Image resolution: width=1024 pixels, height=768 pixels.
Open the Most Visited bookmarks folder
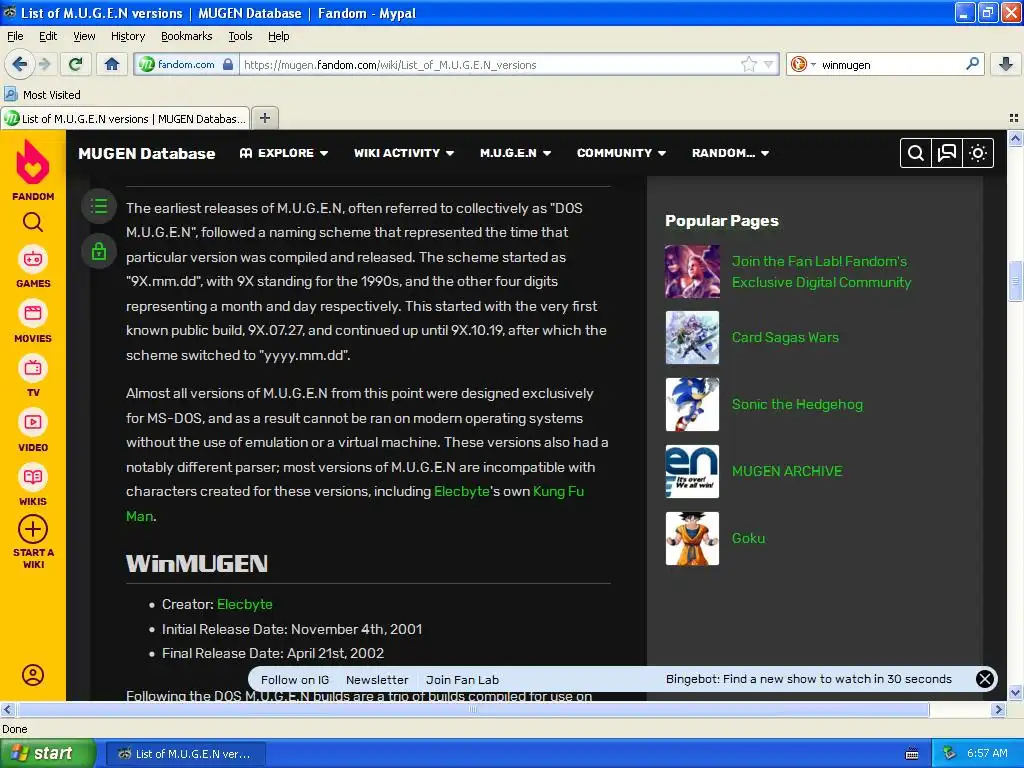coord(42,95)
